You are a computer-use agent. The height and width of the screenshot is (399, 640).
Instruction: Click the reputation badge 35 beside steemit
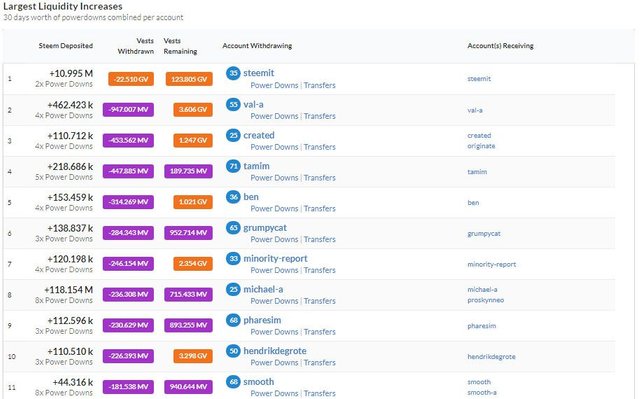click(x=233, y=73)
